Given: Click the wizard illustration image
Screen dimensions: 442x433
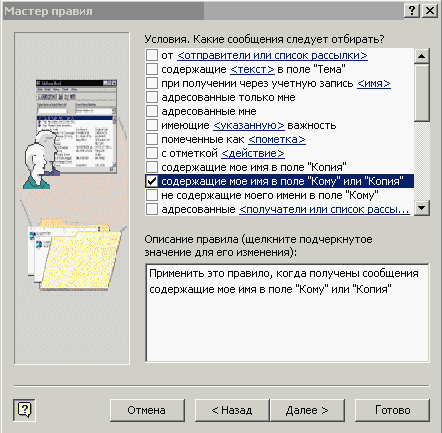Looking at the screenshot, I should click(72, 198).
